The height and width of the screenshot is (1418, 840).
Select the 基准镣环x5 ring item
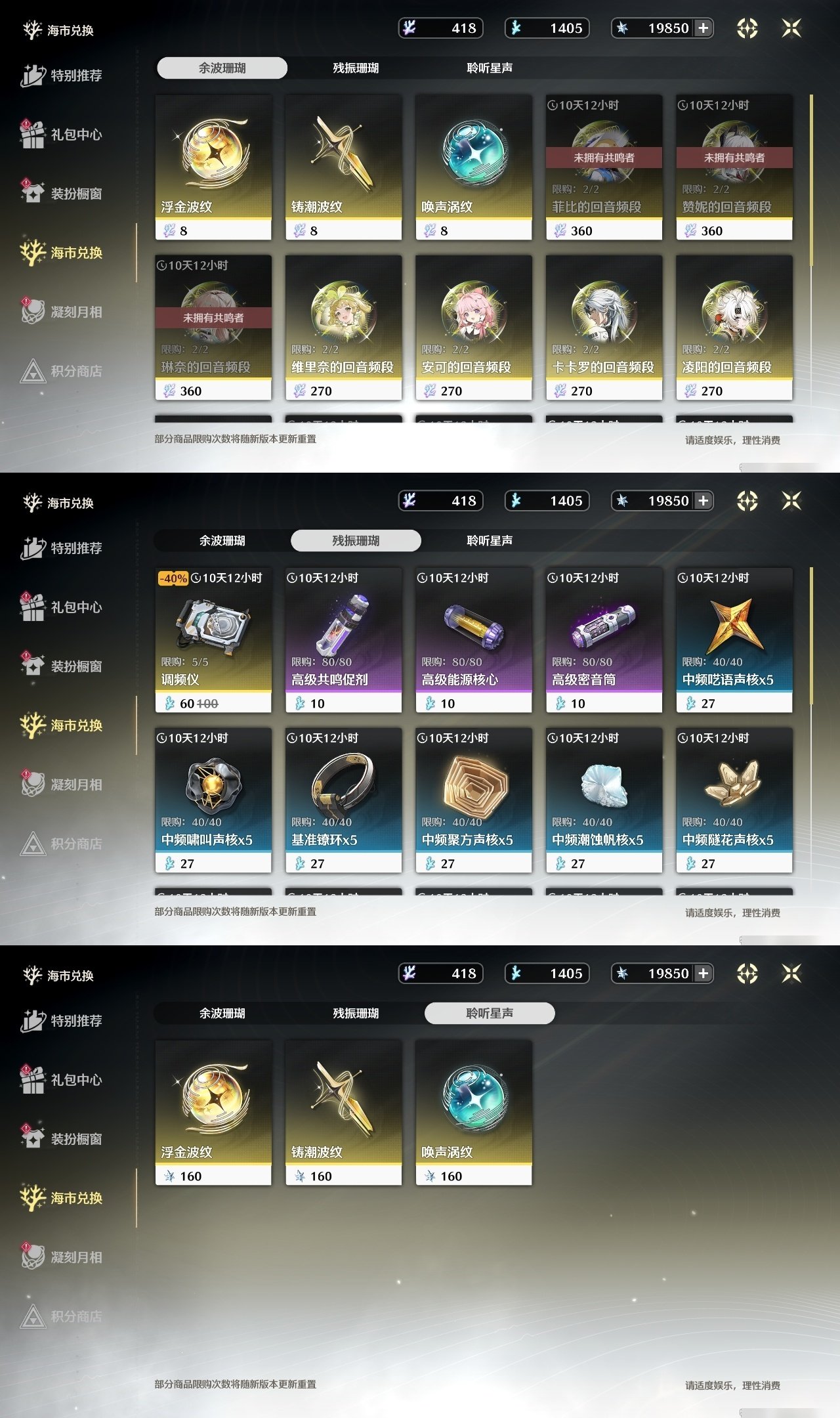(x=343, y=800)
